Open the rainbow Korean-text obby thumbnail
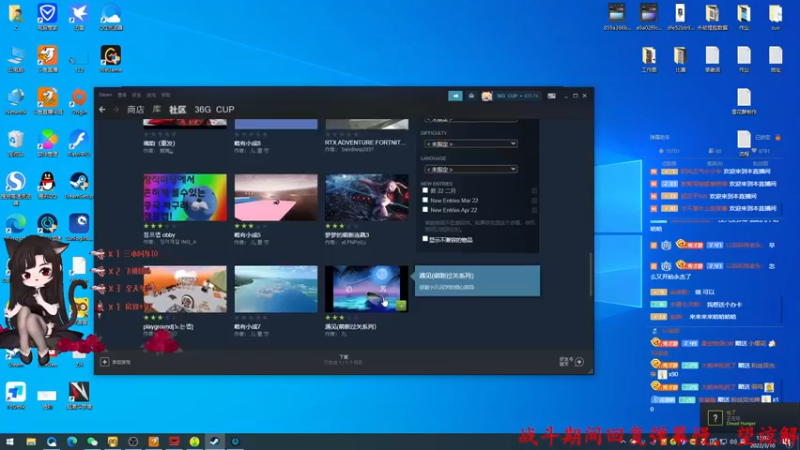The width and height of the screenshot is (800, 450). pyautogui.click(x=185, y=197)
